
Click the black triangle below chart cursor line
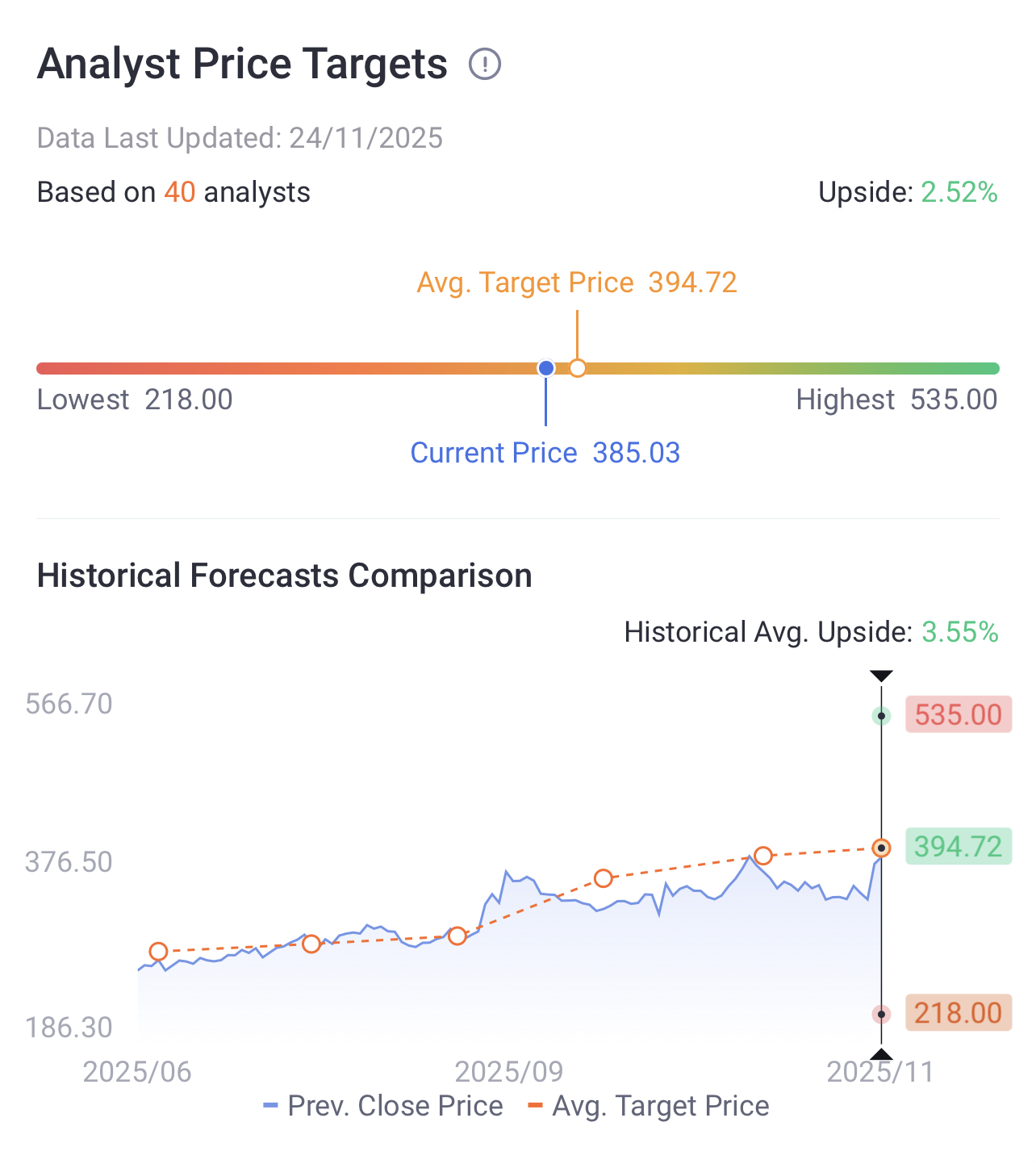coord(881,1053)
